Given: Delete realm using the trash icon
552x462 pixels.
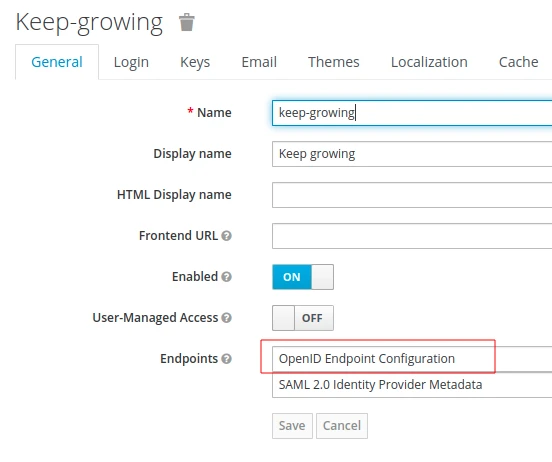Looking at the screenshot, I should (186, 23).
